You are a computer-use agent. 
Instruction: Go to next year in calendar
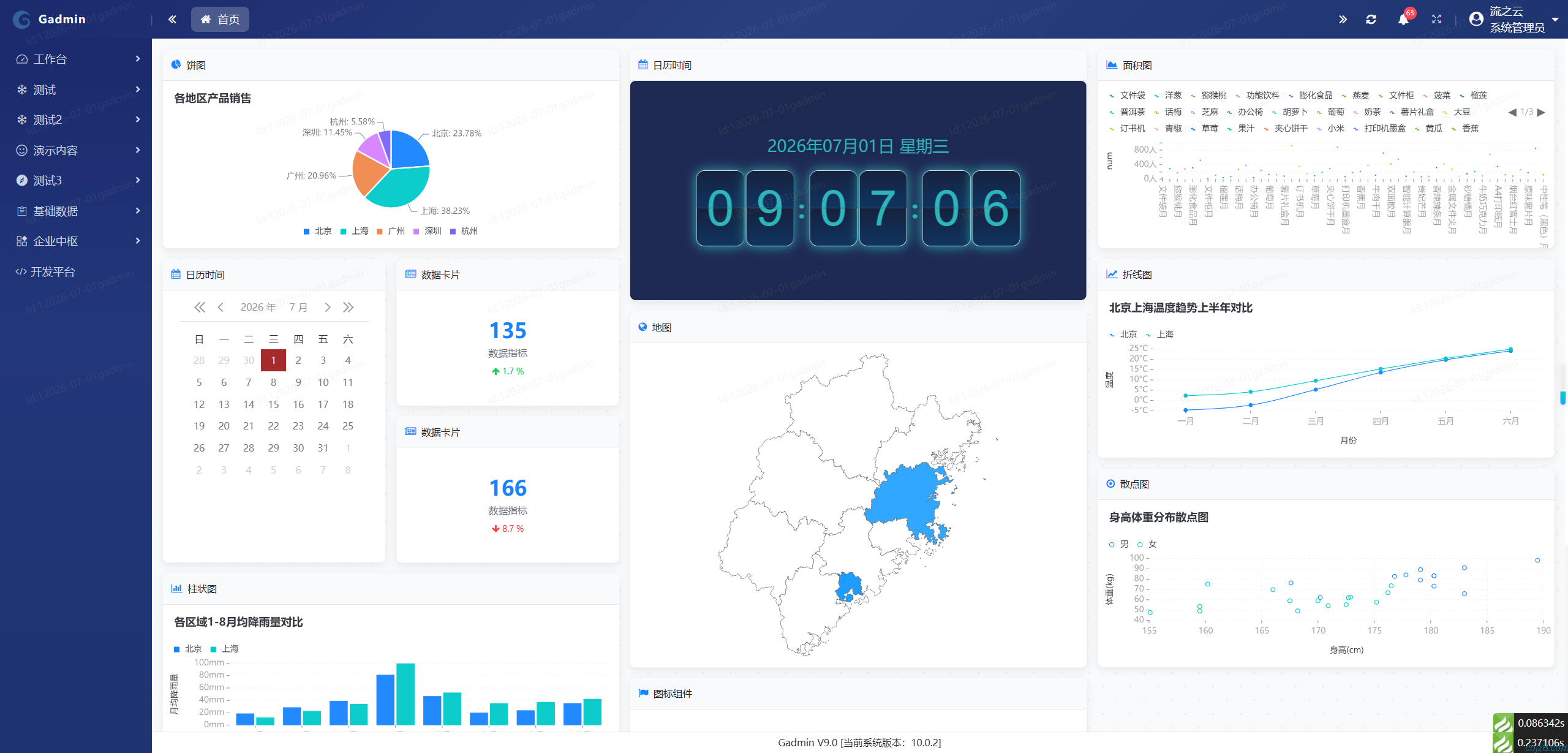349,308
